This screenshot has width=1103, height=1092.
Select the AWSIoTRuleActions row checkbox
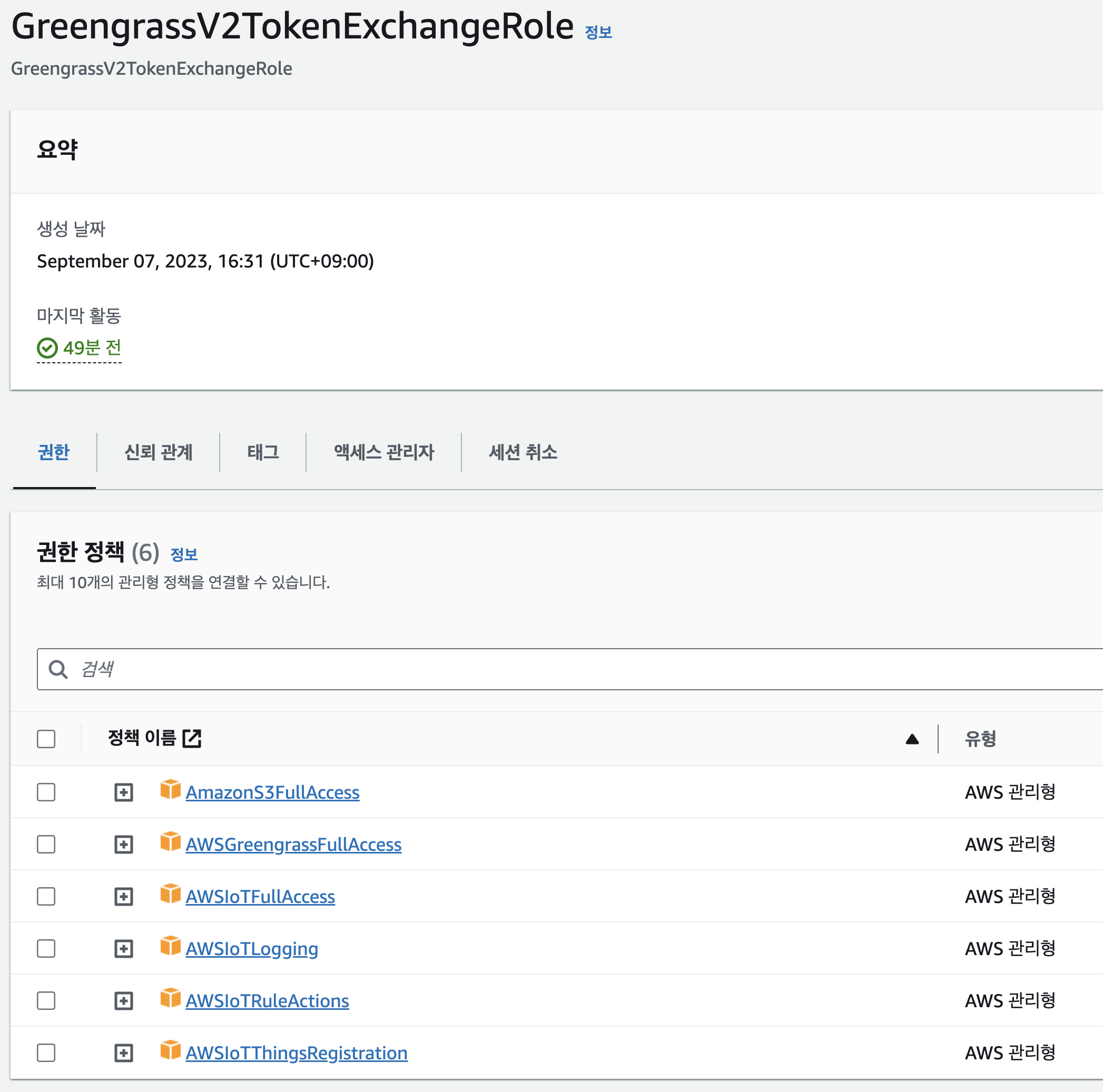46,1001
